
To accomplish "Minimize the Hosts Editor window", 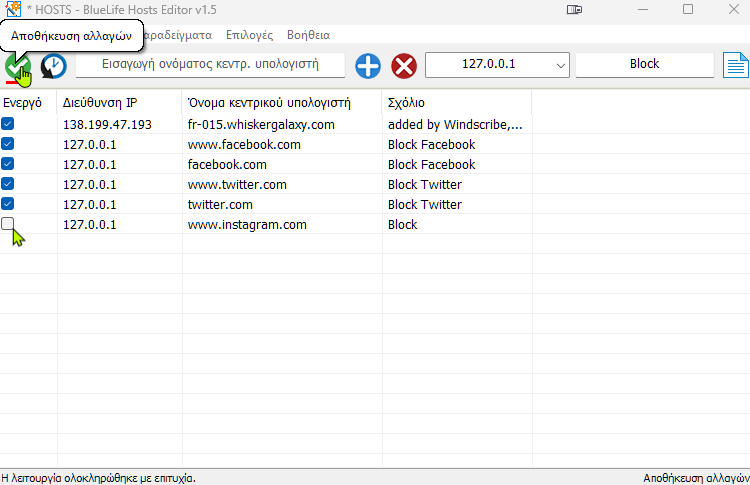I will point(643,10).
